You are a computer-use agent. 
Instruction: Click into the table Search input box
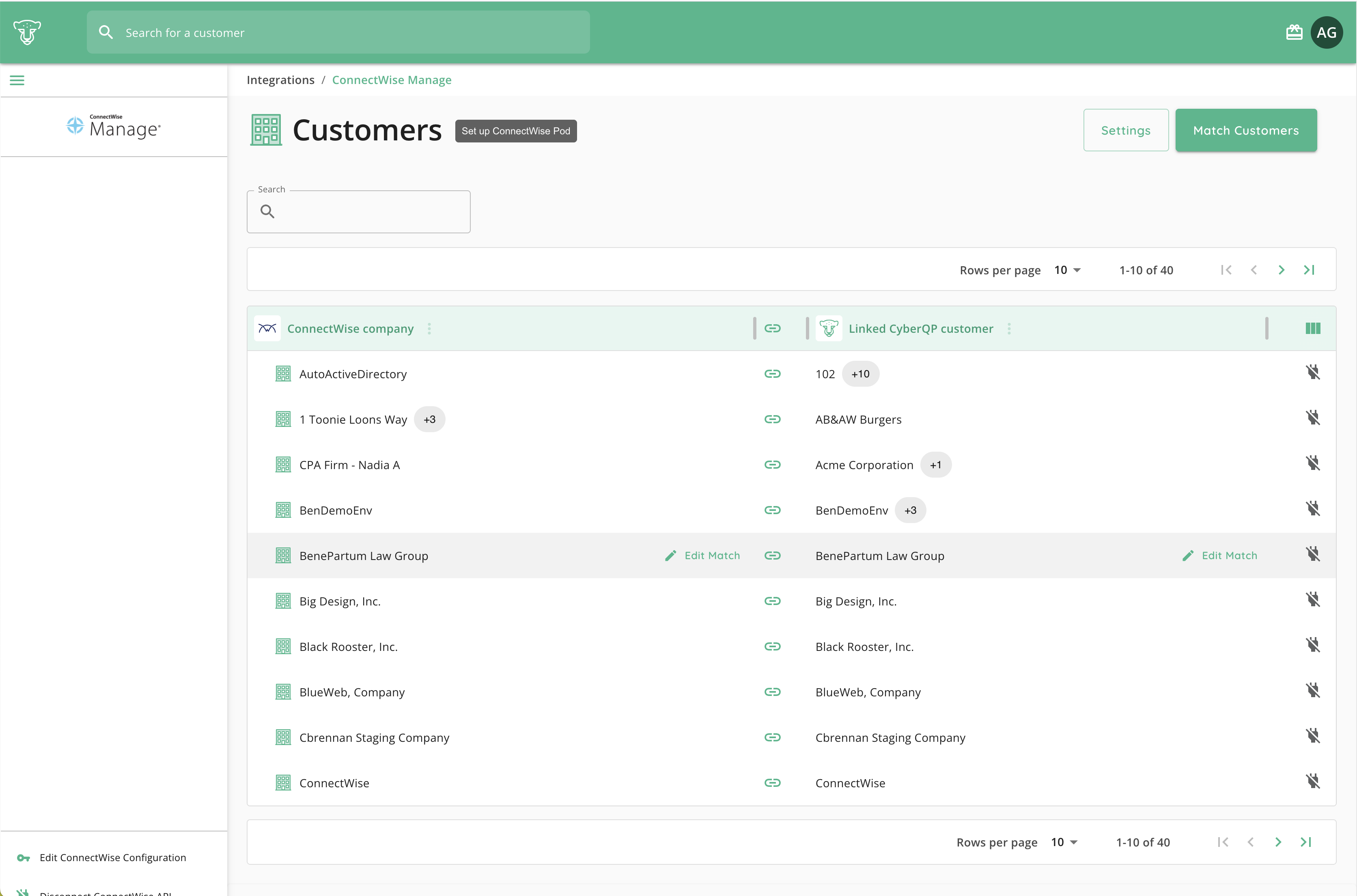pos(358,211)
